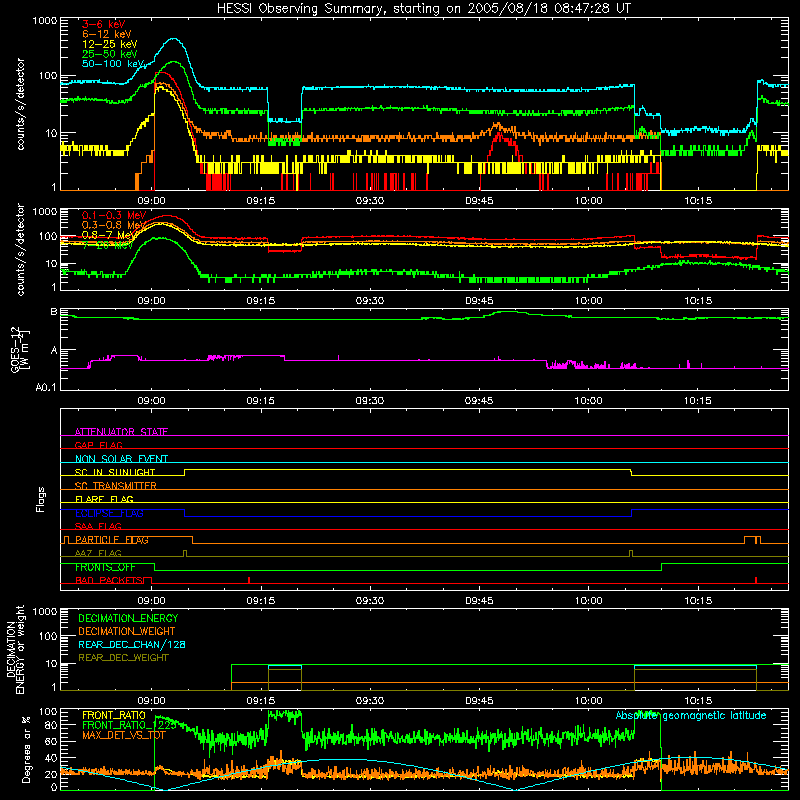Select the ATTENUATOR_STATE flag label
Image resolution: width=800 pixels, height=800 pixels.
point(121,432)
